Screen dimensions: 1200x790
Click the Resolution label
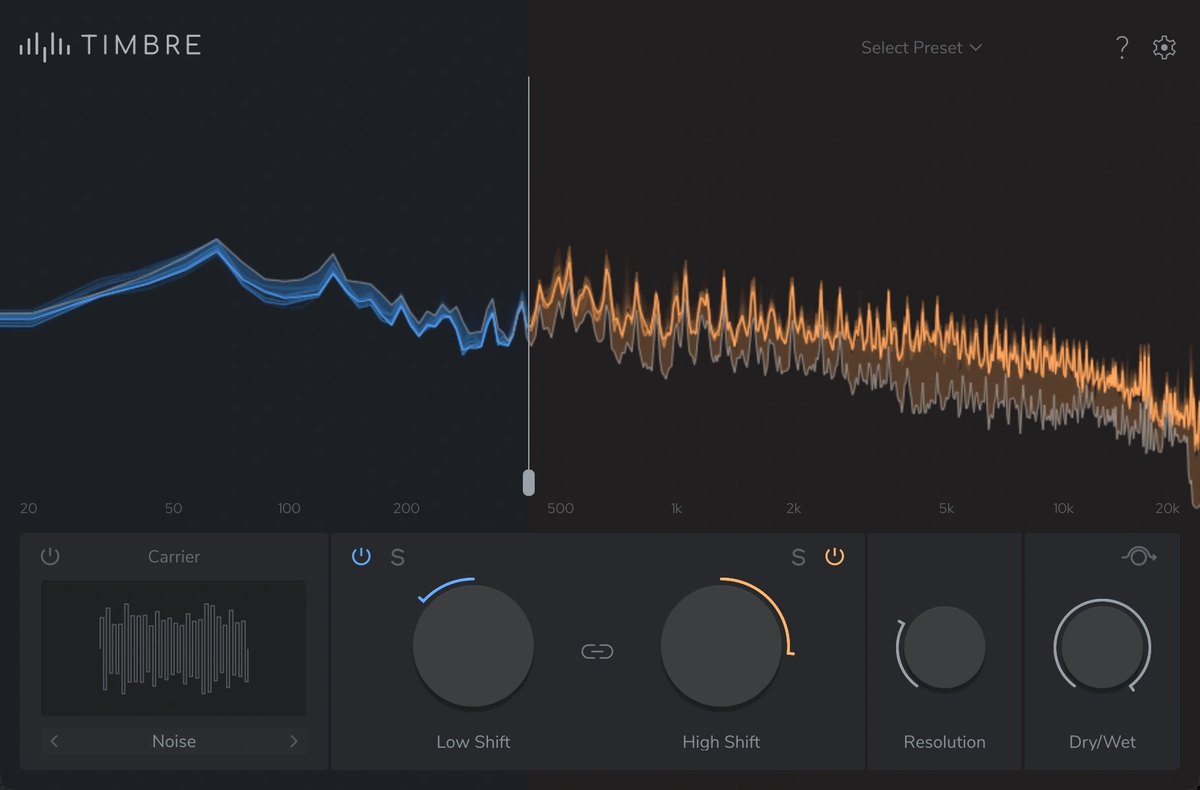pos(944,742)
